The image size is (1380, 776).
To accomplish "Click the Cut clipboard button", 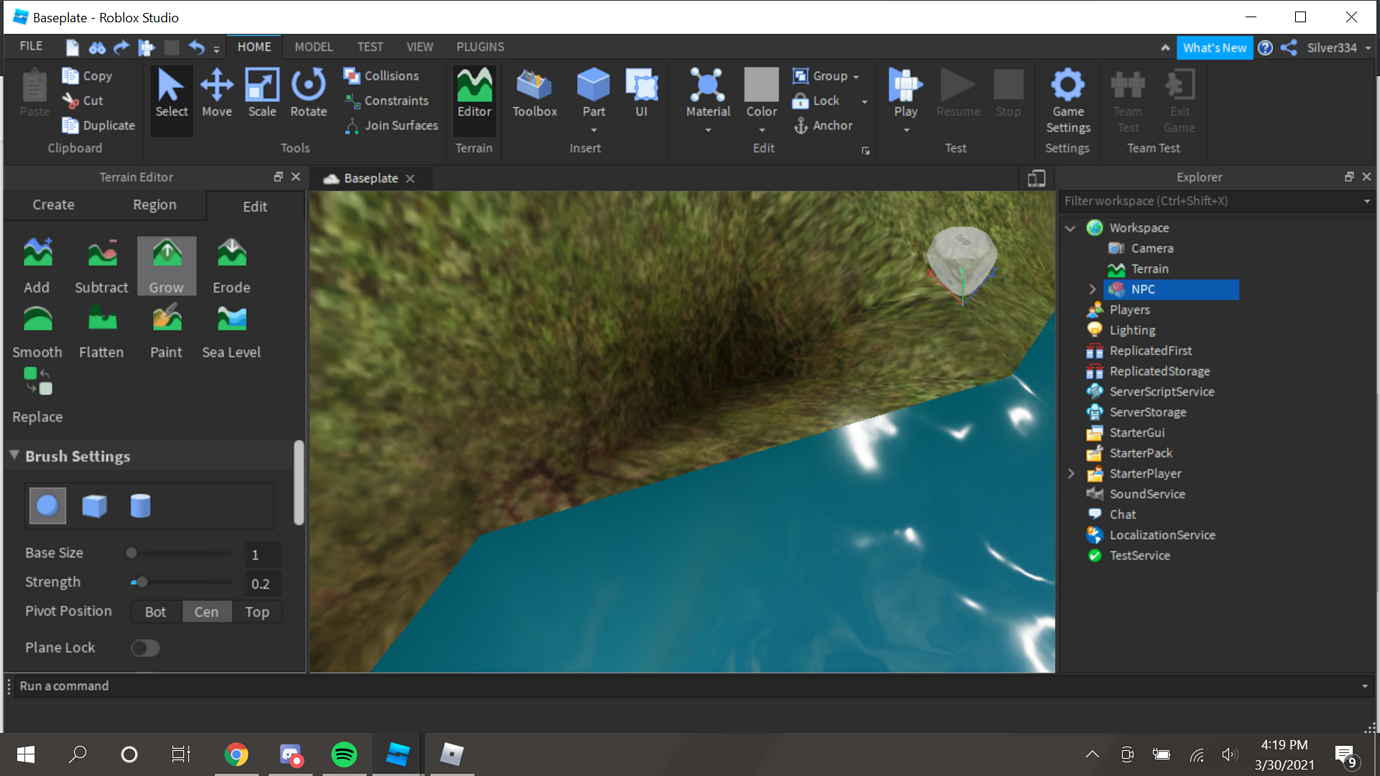I will [x=83, y=100].
